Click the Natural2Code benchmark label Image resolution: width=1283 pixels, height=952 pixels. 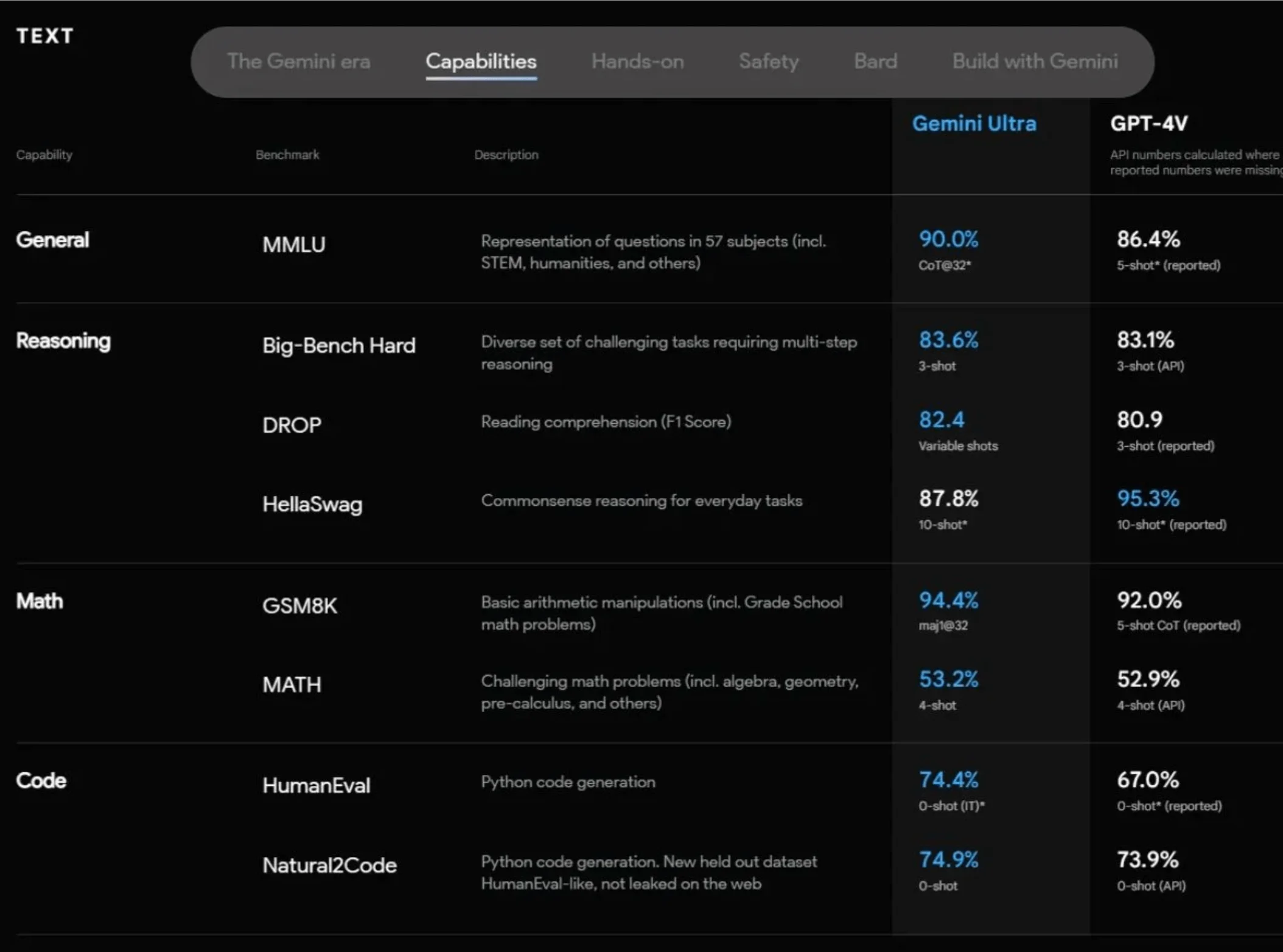(329, 865)
